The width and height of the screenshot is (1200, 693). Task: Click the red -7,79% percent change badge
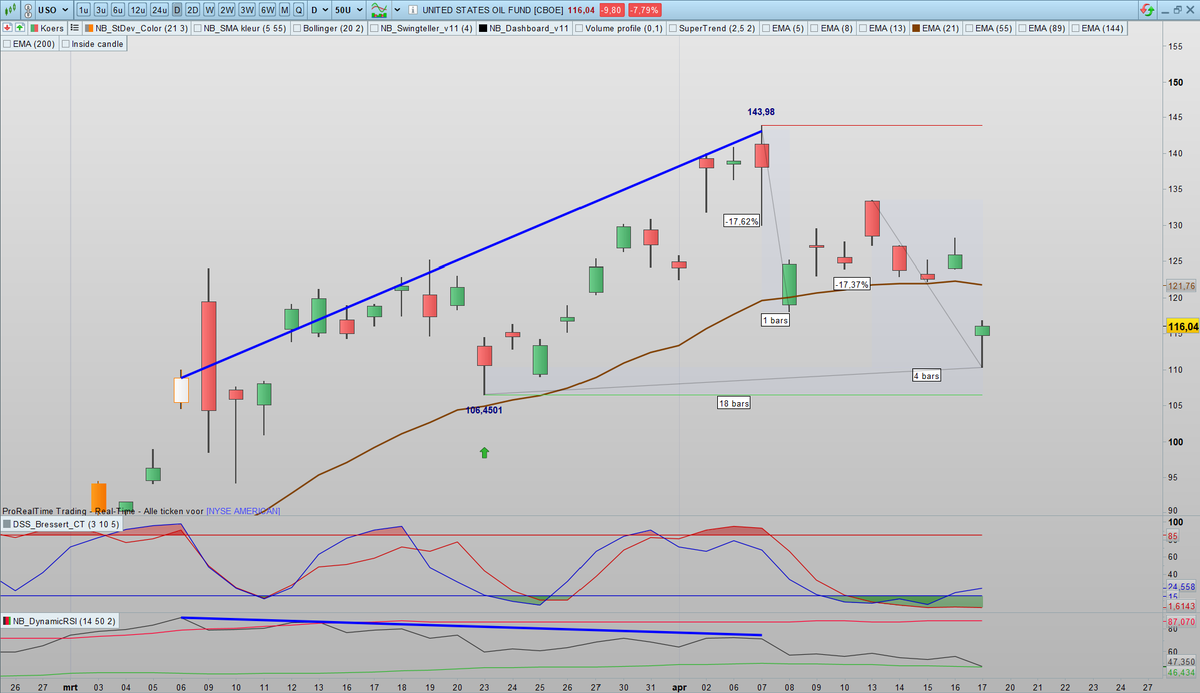(x=644, y=10)
